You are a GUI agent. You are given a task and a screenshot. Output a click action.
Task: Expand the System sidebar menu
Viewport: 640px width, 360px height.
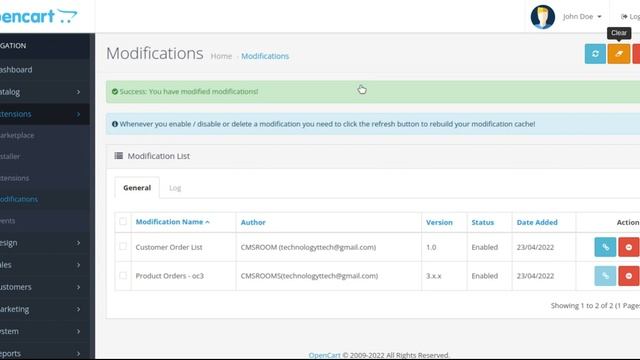[x=45, y=331]
